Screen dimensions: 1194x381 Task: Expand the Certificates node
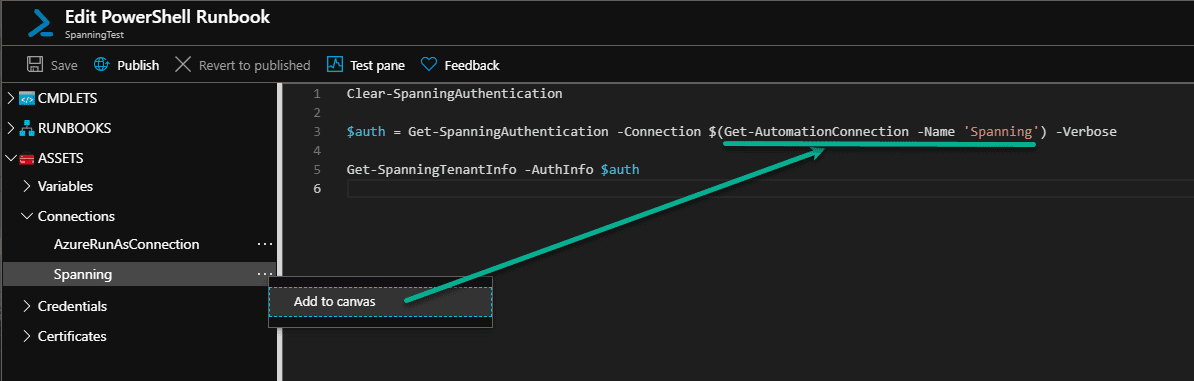(27, 336)
